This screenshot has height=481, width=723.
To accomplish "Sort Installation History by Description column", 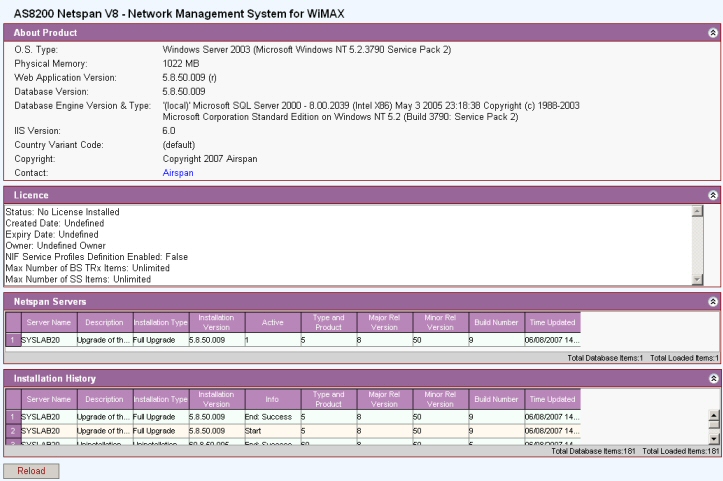I will pyautogui.click(x=104, y=400).
